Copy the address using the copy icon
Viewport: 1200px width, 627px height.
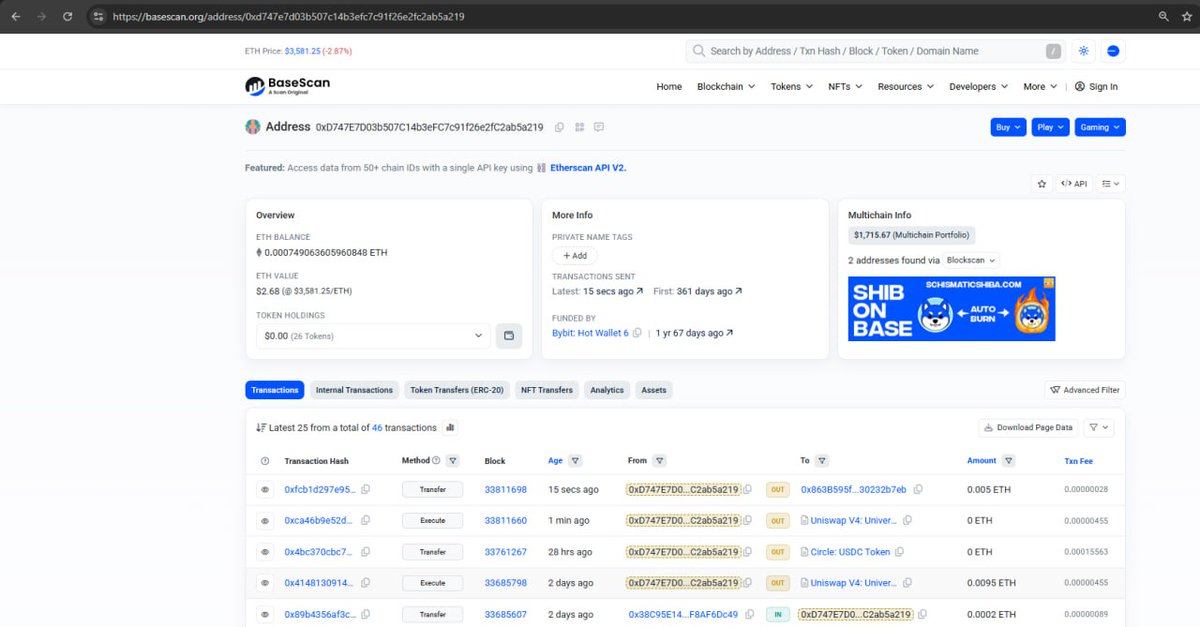(558, 127)
